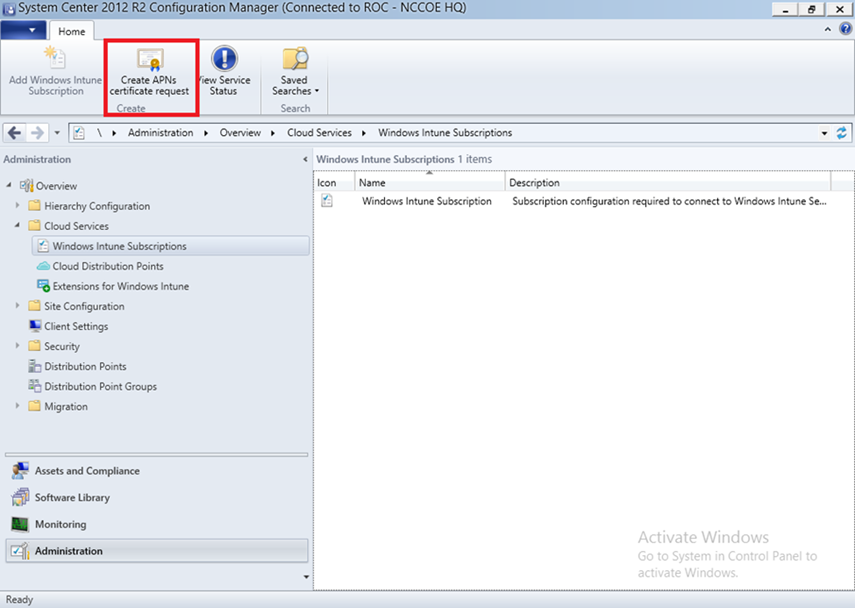
Task: Switch to Assets and Compliance workspace
Action: click(x=156, y=471)
